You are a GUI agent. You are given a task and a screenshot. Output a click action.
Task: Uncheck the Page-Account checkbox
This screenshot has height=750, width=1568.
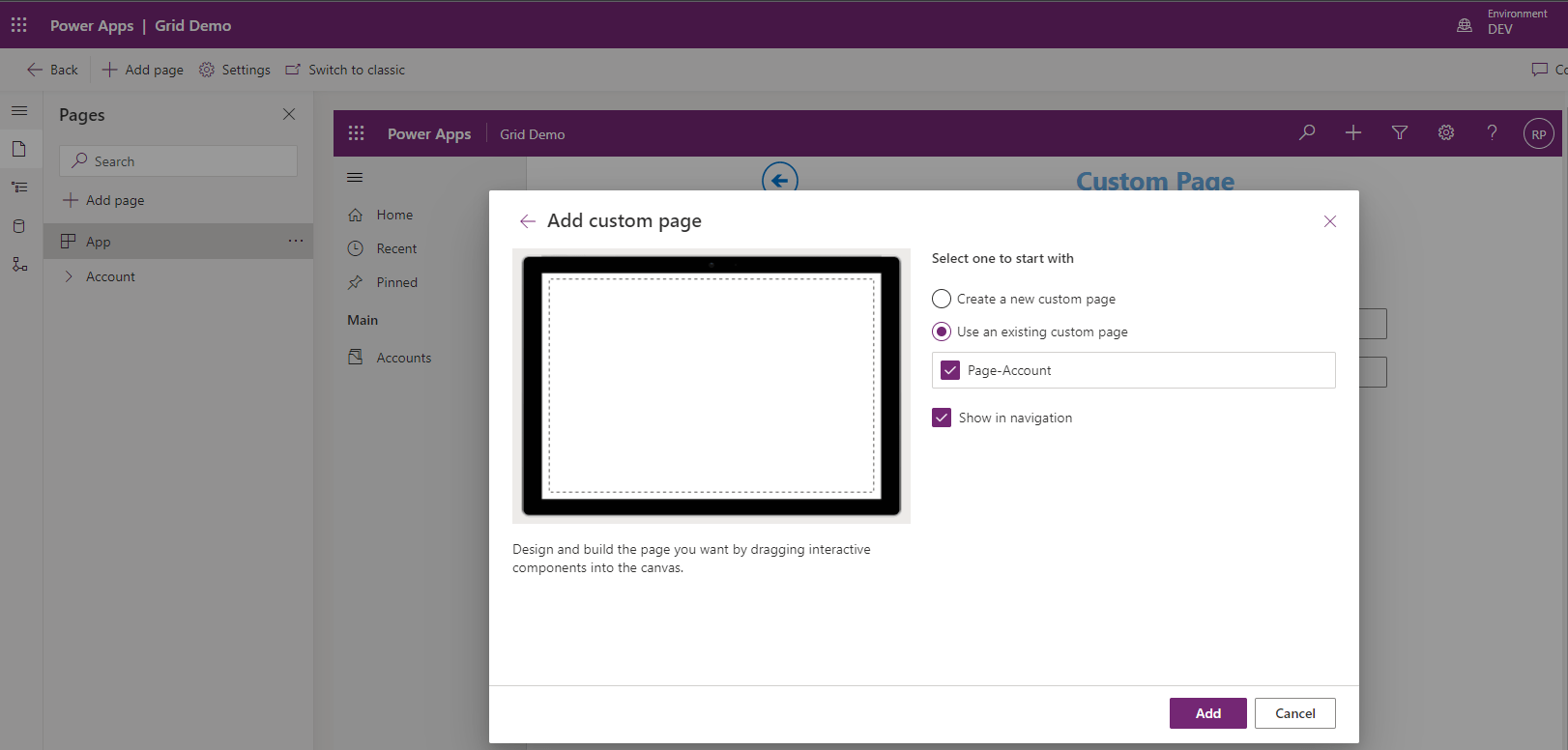pos(950,370)
